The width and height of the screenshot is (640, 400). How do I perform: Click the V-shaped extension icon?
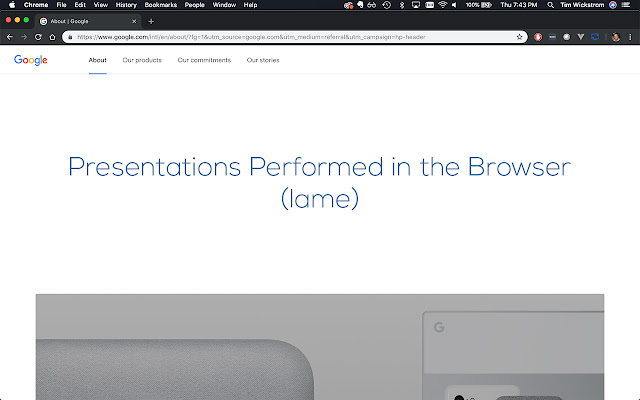point(581,37)
